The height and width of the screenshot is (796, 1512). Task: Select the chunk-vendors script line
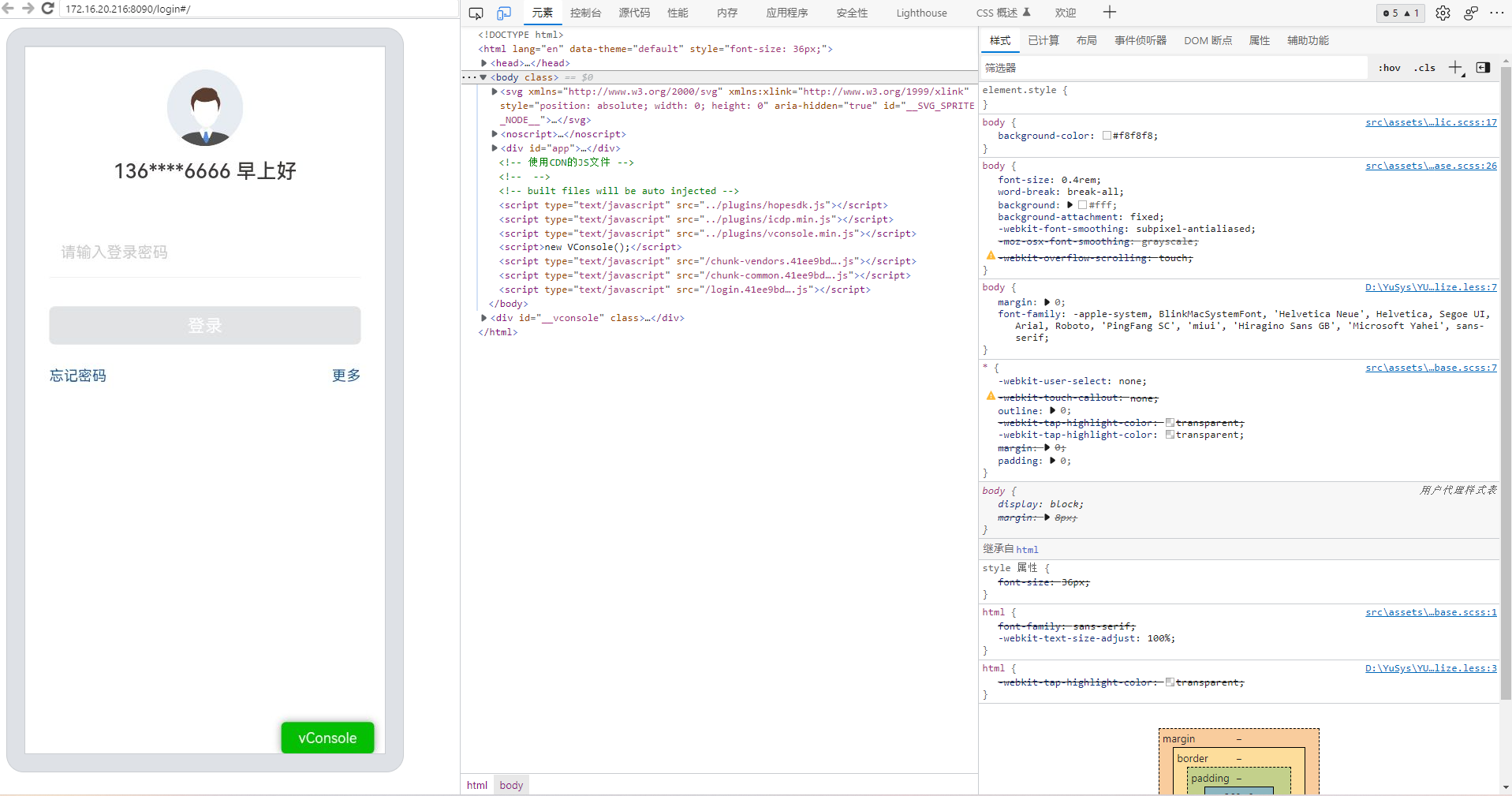click(707, 261)
